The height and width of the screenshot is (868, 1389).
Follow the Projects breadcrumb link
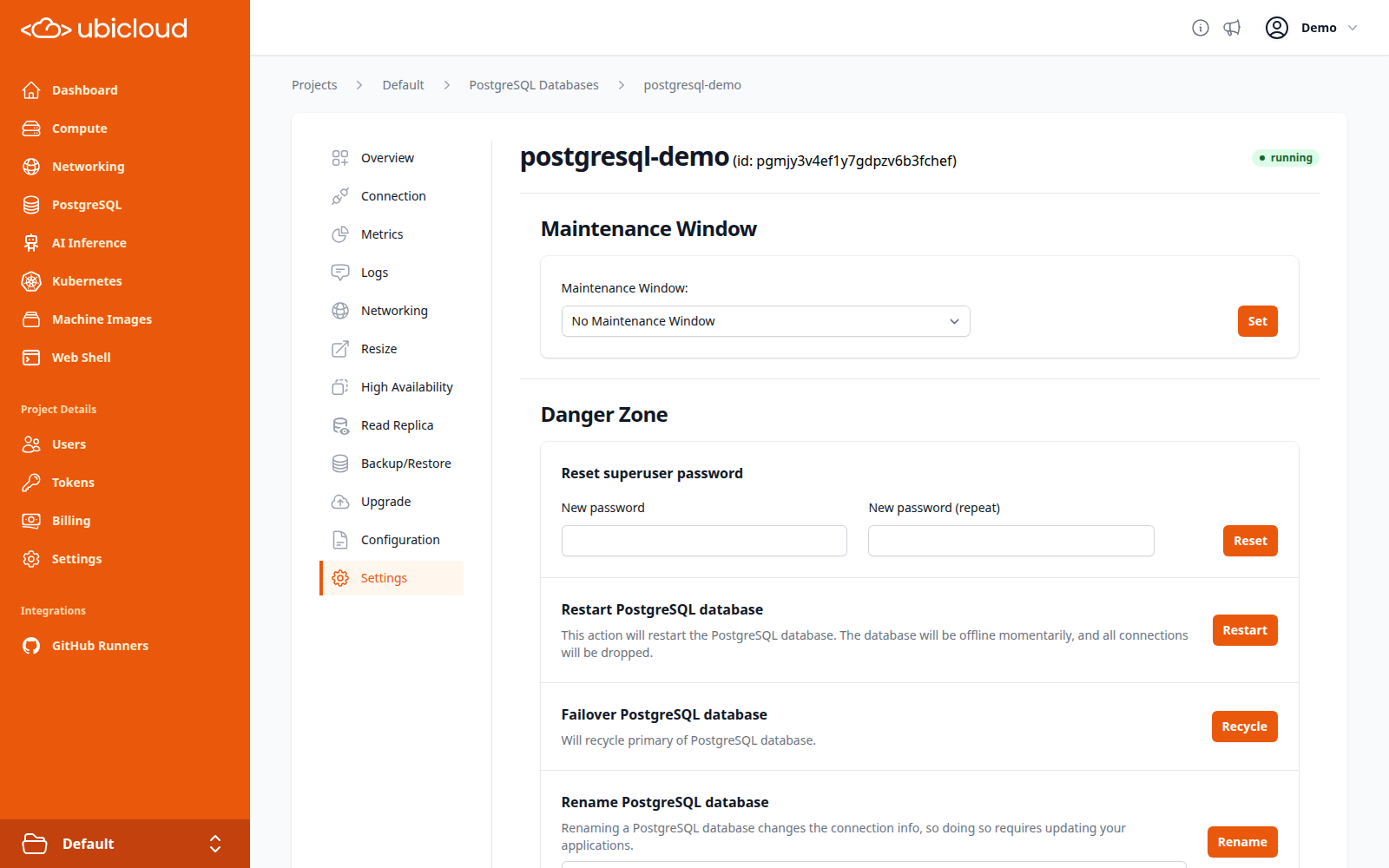[314, 85]
